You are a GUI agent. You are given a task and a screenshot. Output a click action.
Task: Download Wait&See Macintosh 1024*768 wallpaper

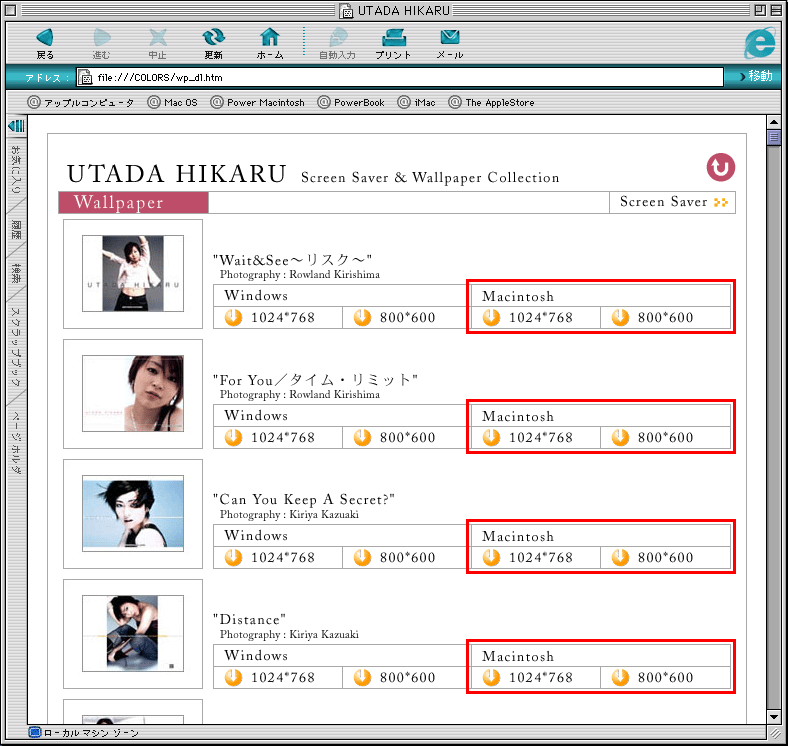click(x=536, y=318)
